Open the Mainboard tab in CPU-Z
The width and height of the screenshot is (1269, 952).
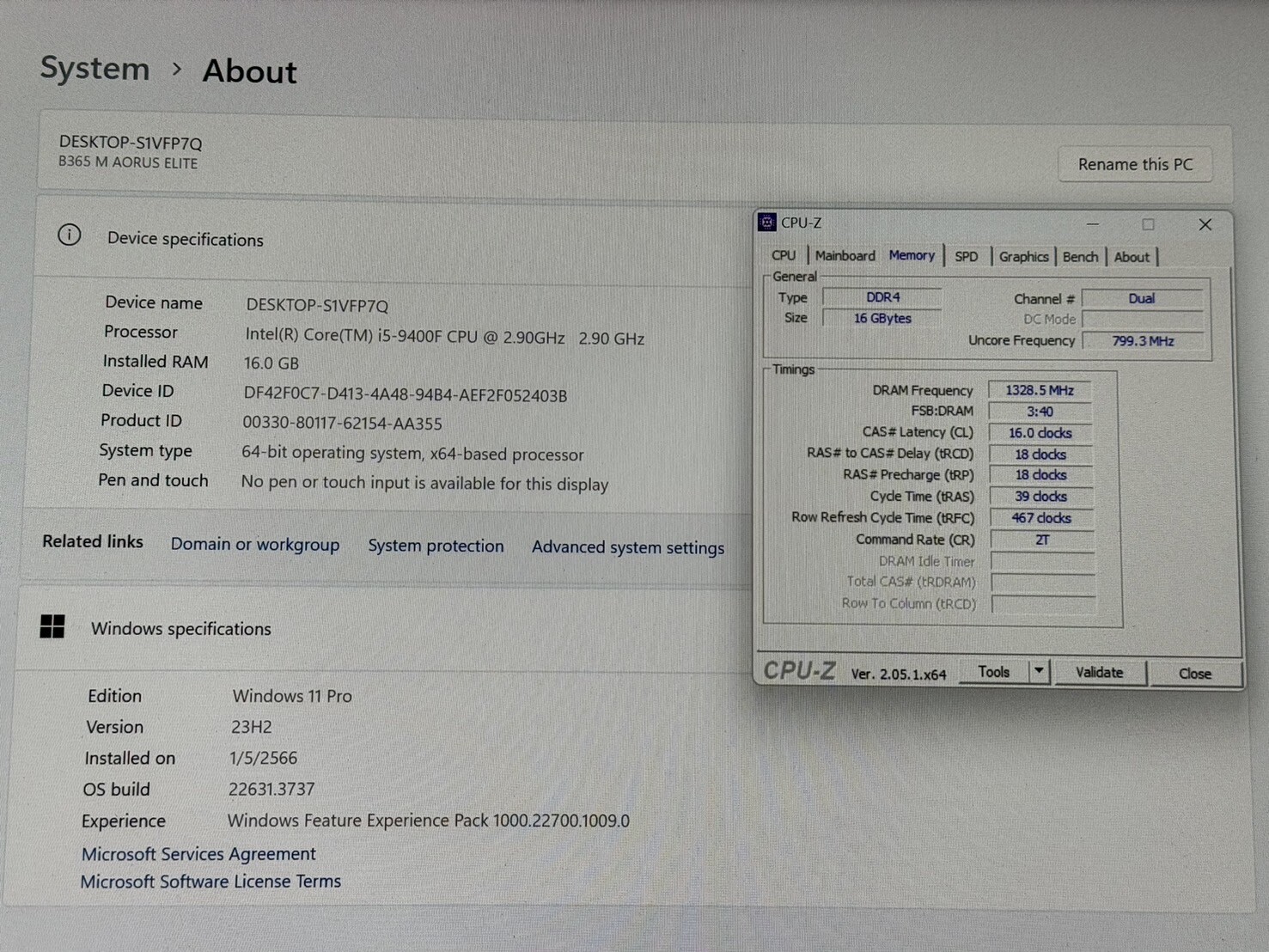845,255
